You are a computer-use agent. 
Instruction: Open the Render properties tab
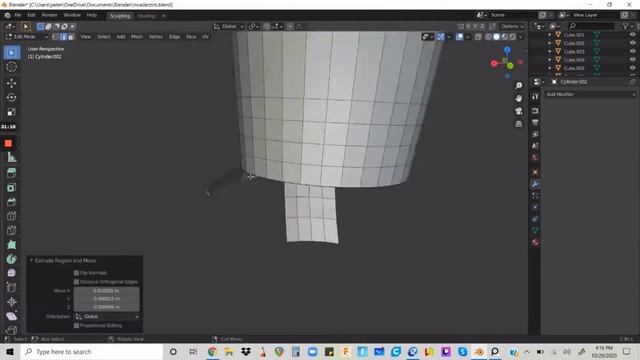point(535,111)
